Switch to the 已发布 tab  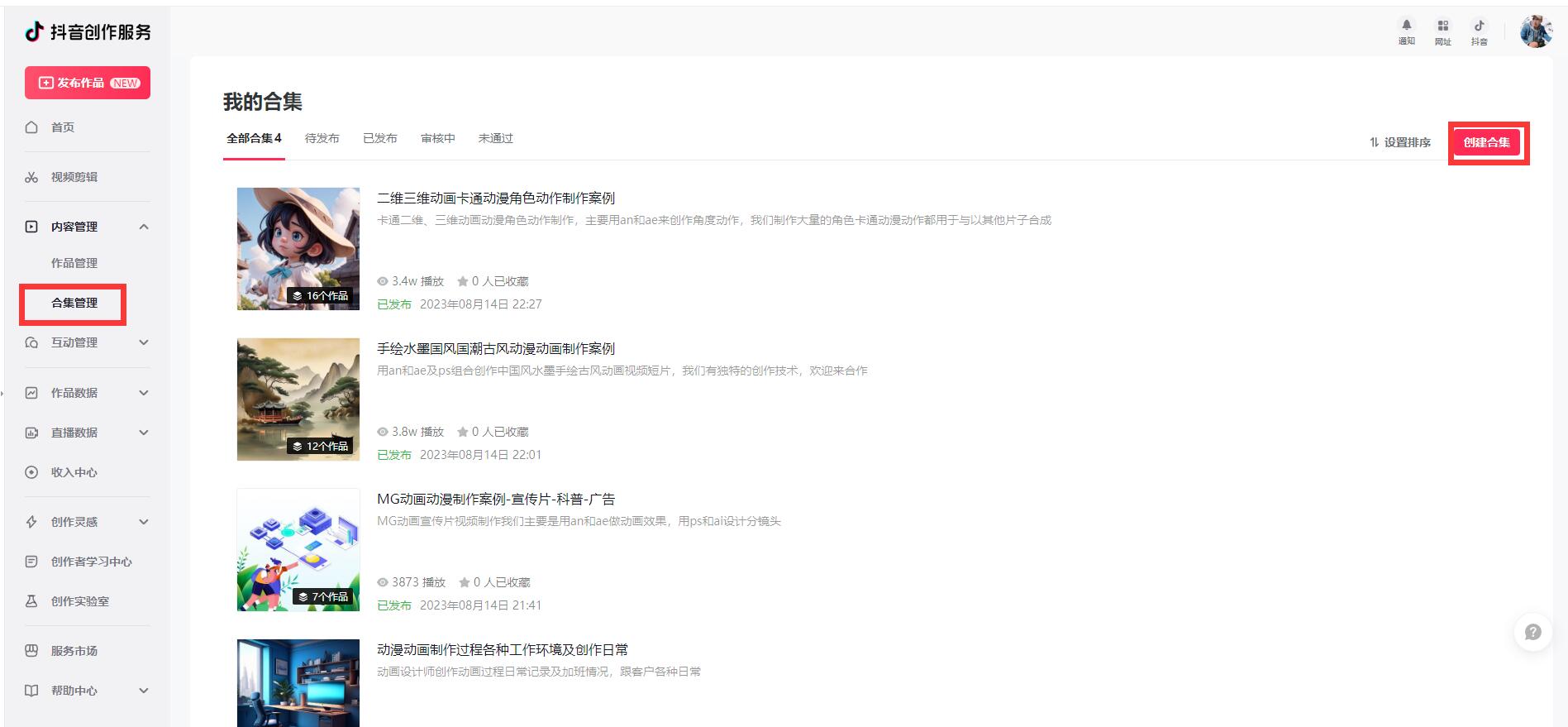pyautogui.click(x=380, y=138)
